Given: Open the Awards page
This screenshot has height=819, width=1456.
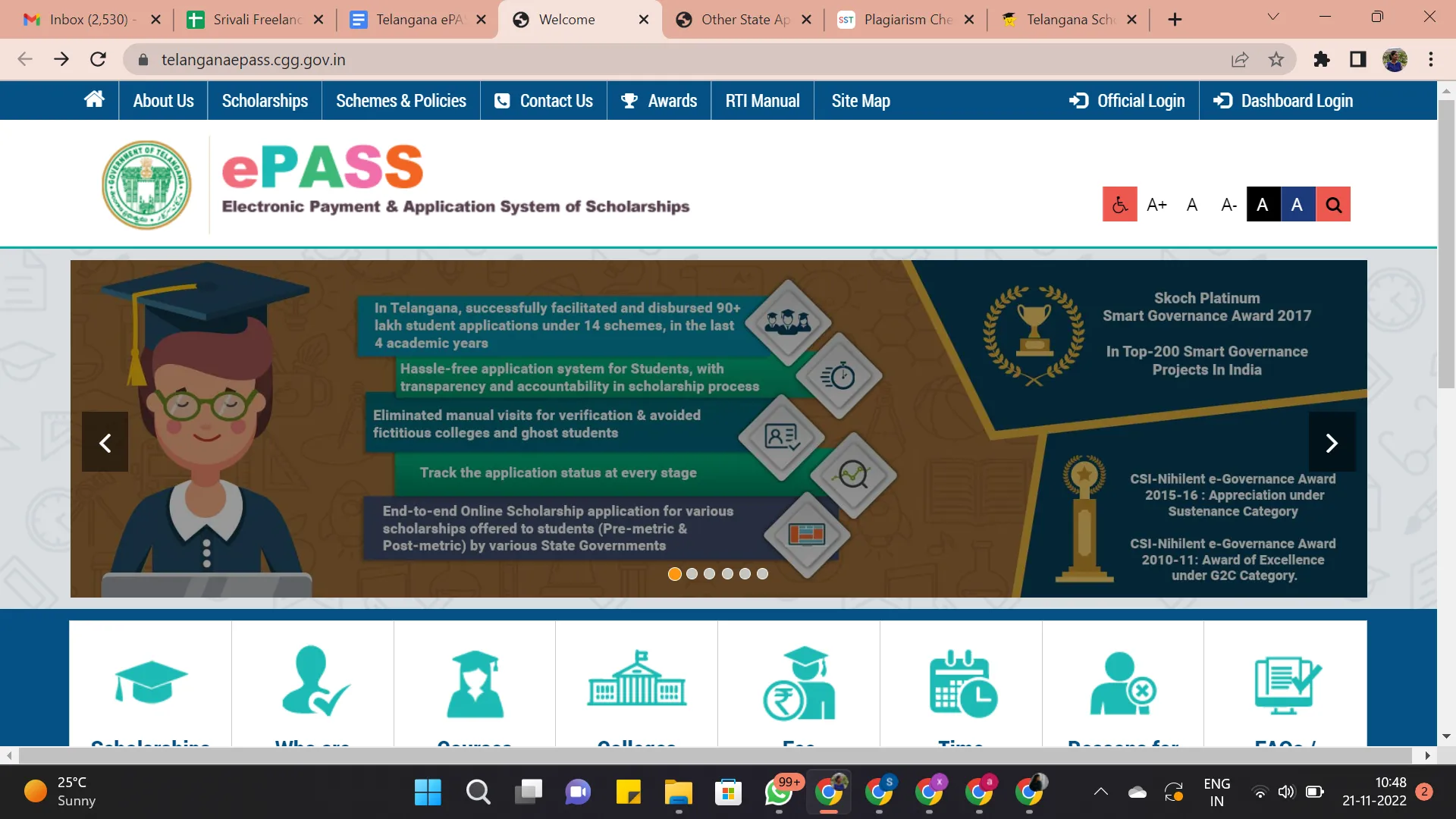Looking at the screenshot, I should tap(658, 101).
